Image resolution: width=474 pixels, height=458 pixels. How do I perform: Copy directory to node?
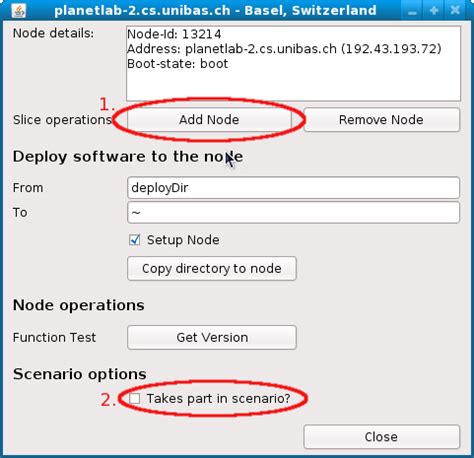point(212,268)
